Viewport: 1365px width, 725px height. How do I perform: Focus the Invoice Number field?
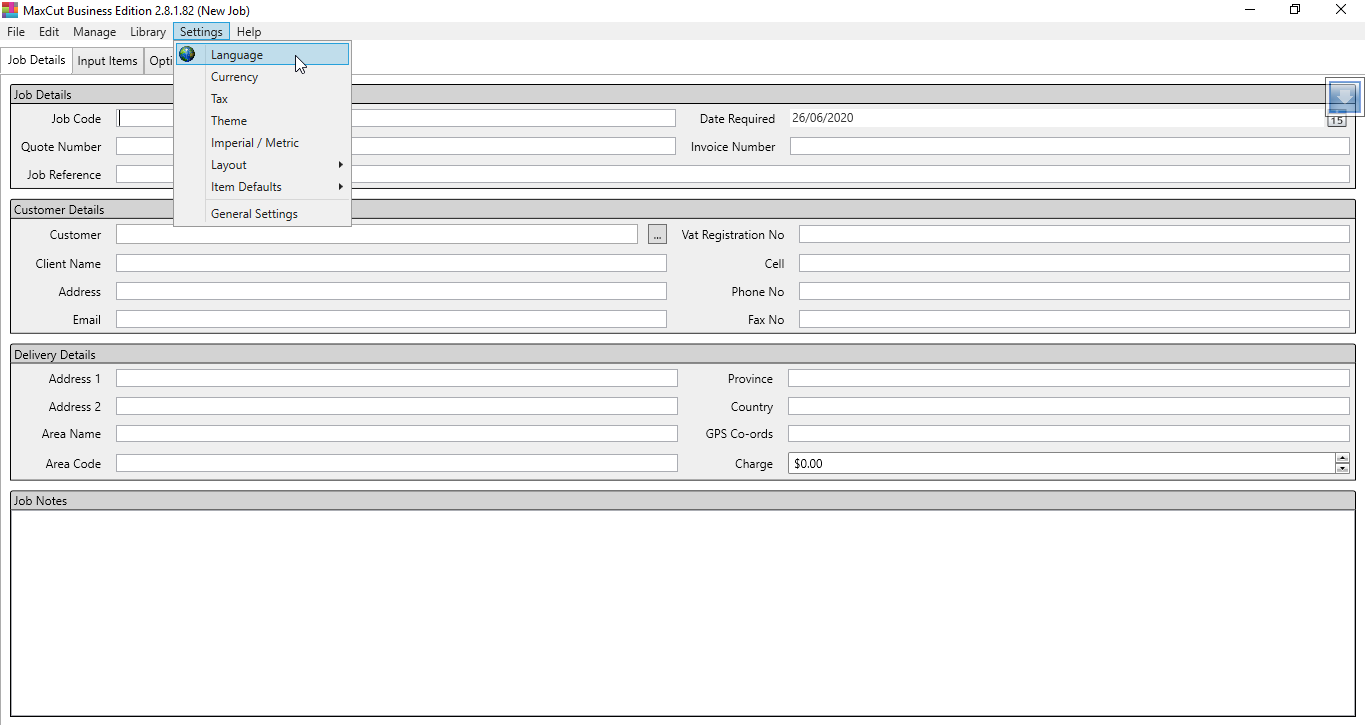coord(1070,146)
